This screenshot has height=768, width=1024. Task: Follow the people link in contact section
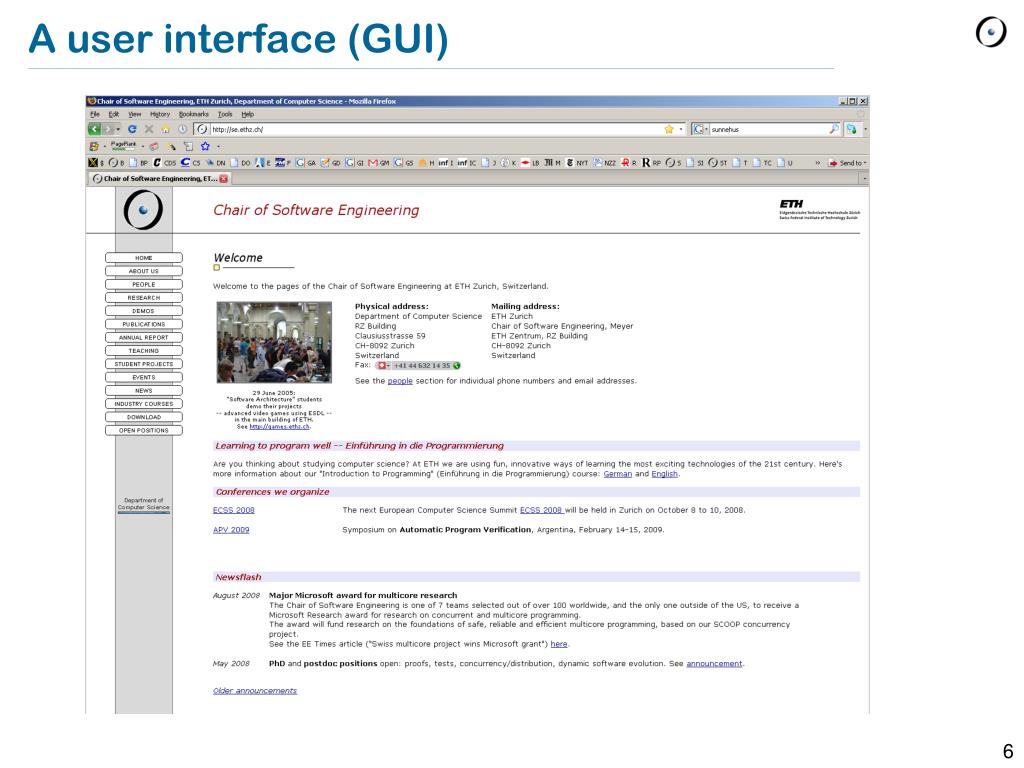point(400,381)
